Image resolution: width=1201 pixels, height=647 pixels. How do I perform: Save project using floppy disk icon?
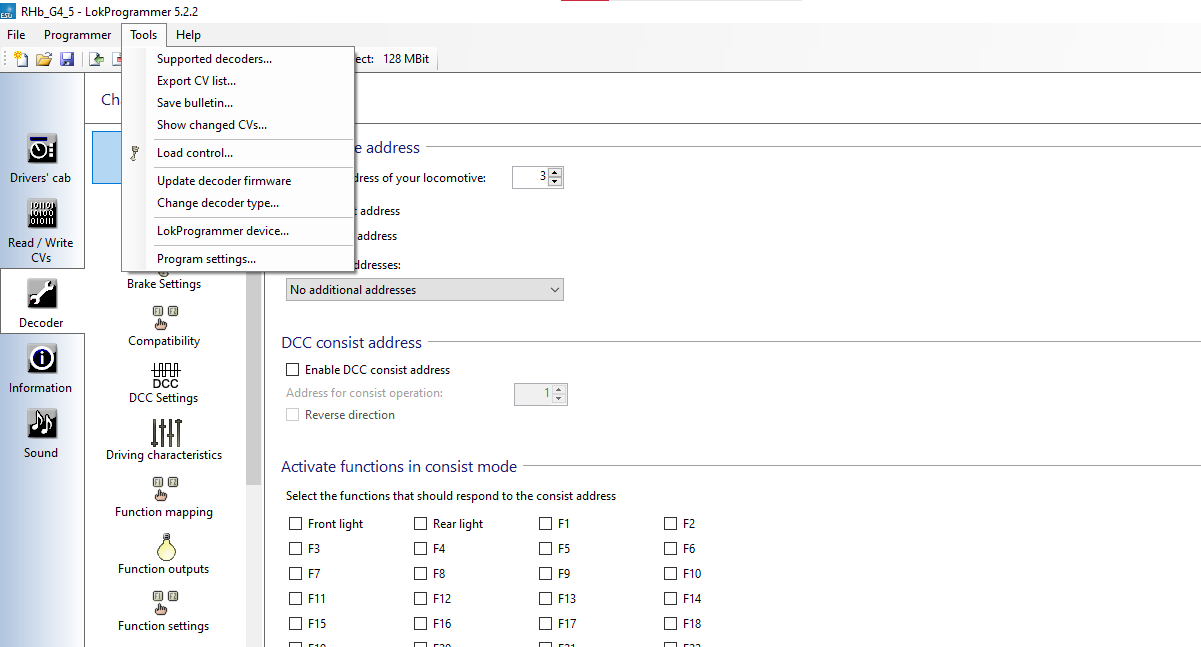pos(67,59)
